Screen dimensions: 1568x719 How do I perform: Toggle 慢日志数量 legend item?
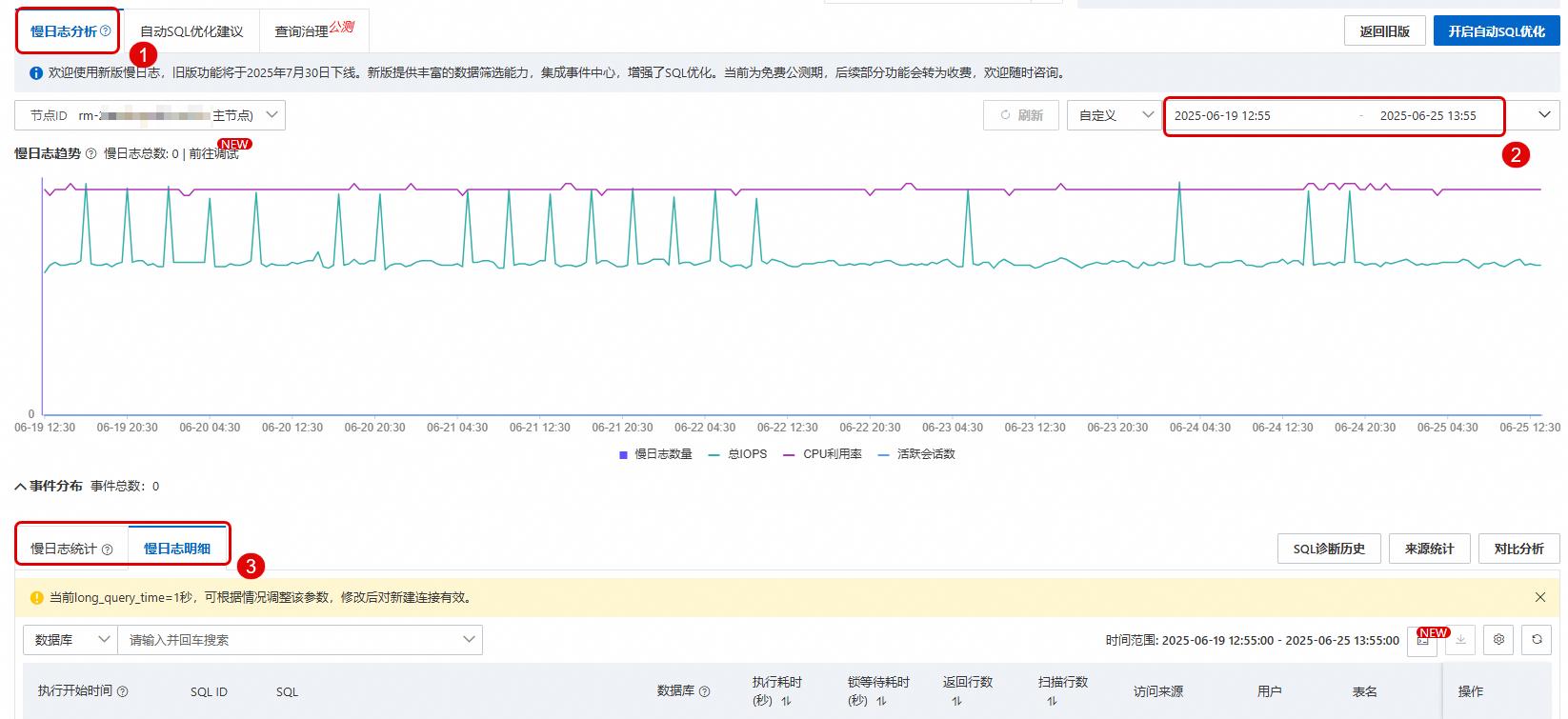[x=656, y=454]
